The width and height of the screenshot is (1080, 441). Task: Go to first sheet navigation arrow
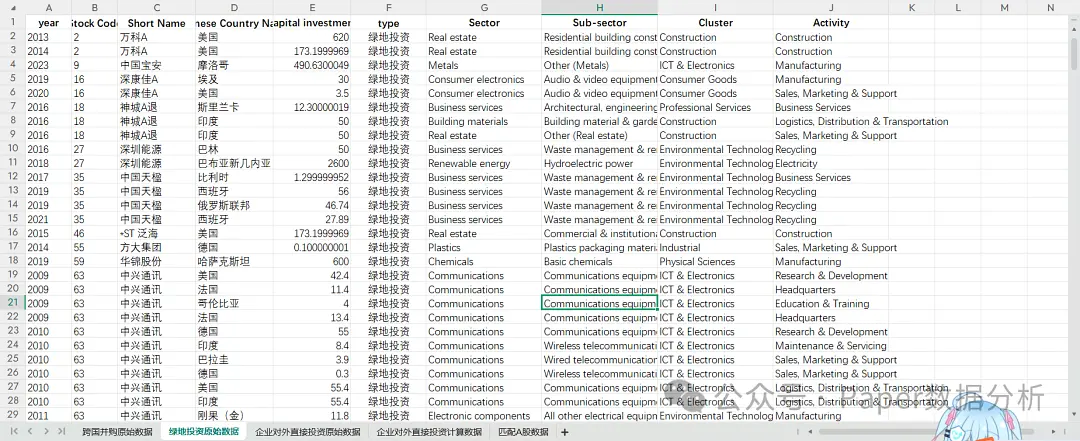coord(12,431)
